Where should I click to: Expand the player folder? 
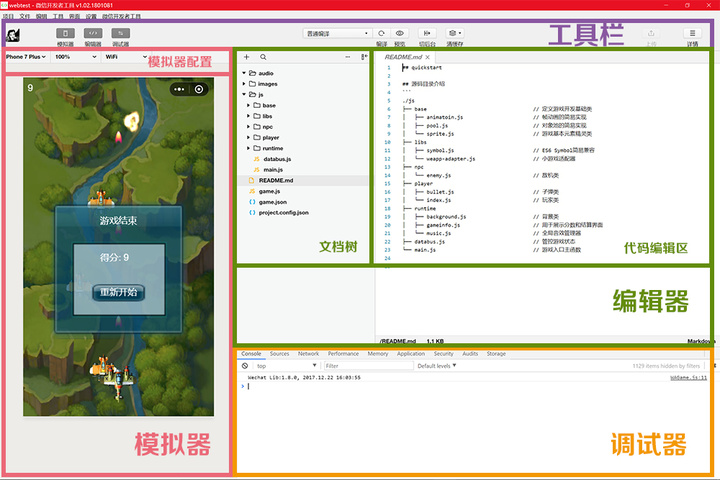tap(248, 137)
